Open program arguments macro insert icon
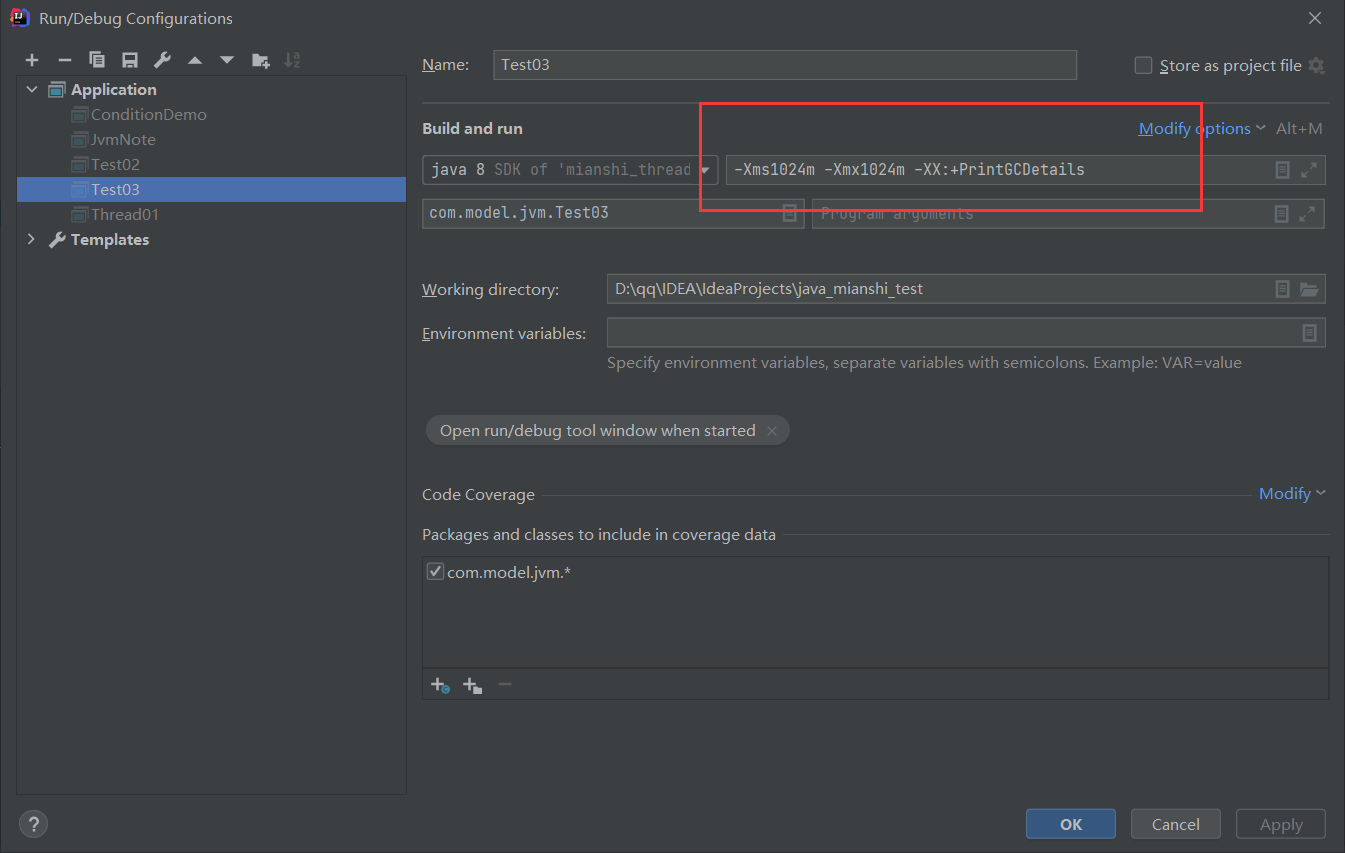This screenshot has height=853, width=1345. (1282, 214)
